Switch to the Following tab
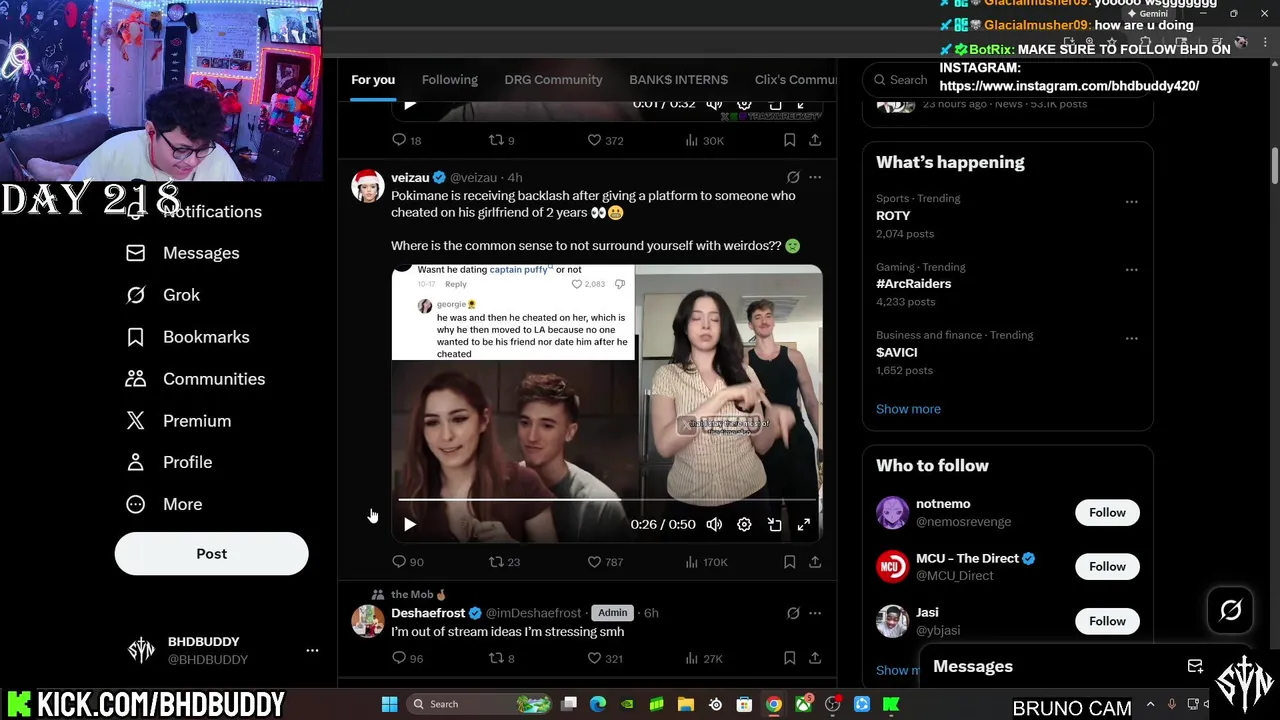The image size is (1280, 720). tap(449, 80)
